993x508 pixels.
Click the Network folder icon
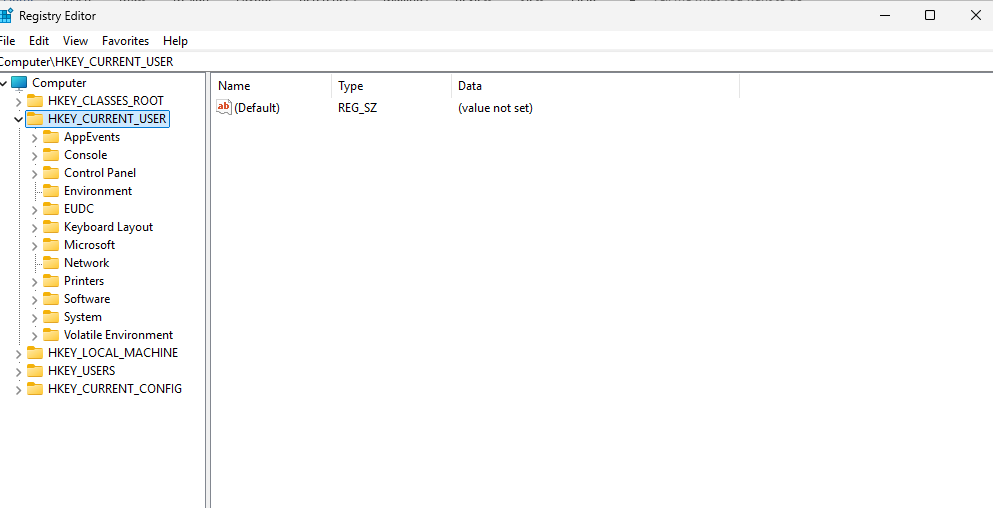point(51,263)
